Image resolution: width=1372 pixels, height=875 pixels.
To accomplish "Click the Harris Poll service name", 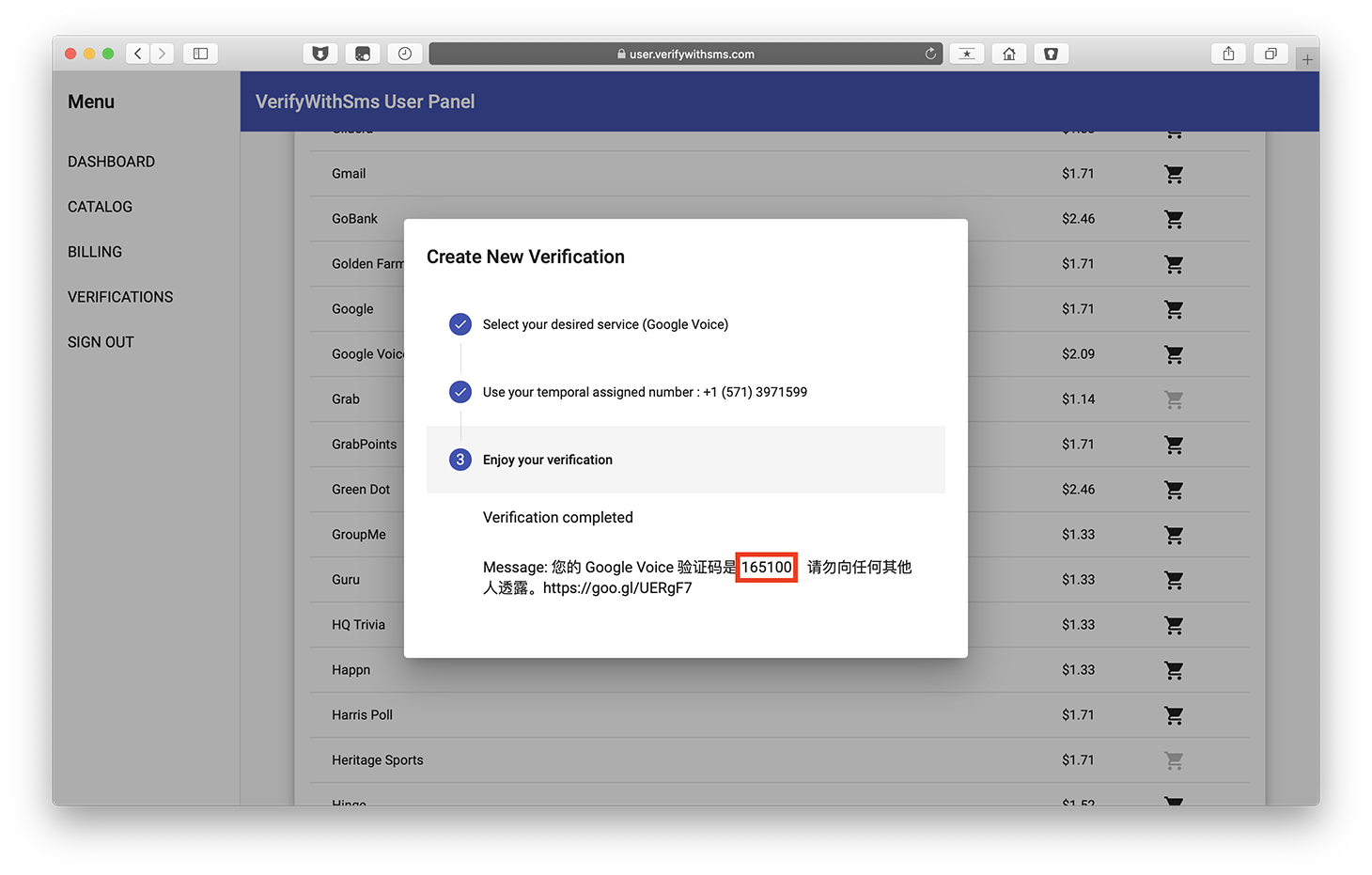I will coord(362,715).
